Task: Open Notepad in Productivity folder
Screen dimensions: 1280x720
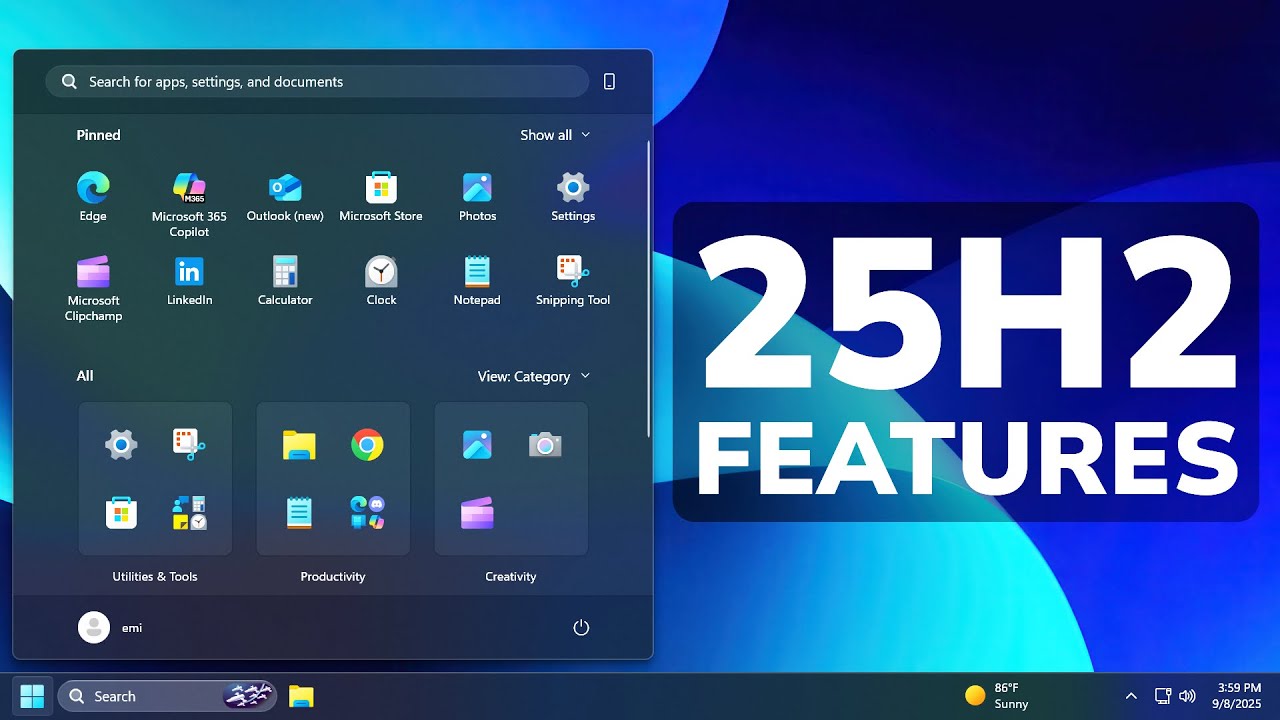Action: [299, 513]
